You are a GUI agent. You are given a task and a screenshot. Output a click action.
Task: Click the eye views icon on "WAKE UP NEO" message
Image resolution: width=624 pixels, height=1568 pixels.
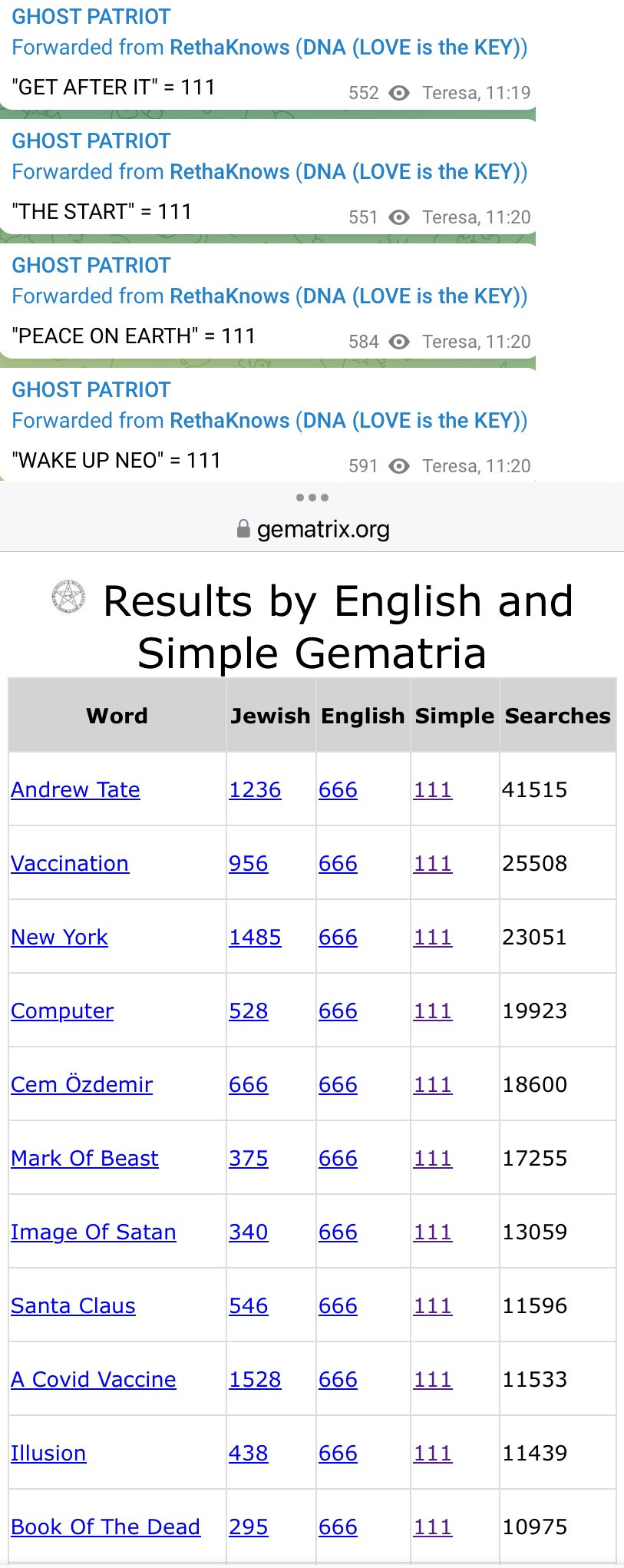coord(399,466)
